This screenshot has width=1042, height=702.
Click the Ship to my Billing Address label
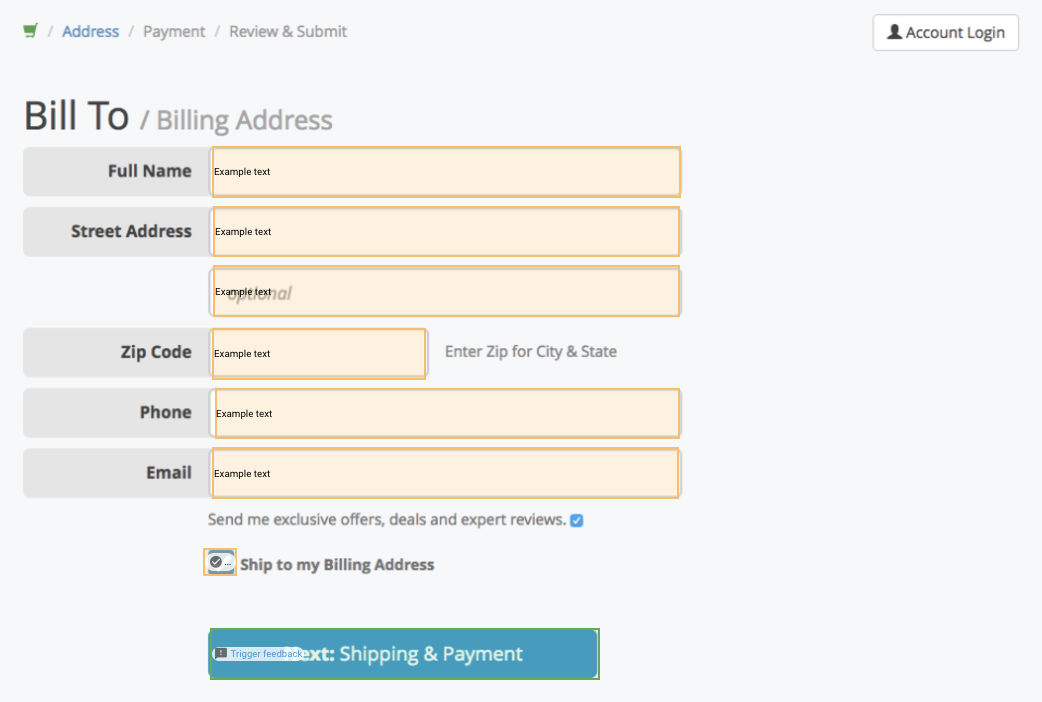(337, 564)
